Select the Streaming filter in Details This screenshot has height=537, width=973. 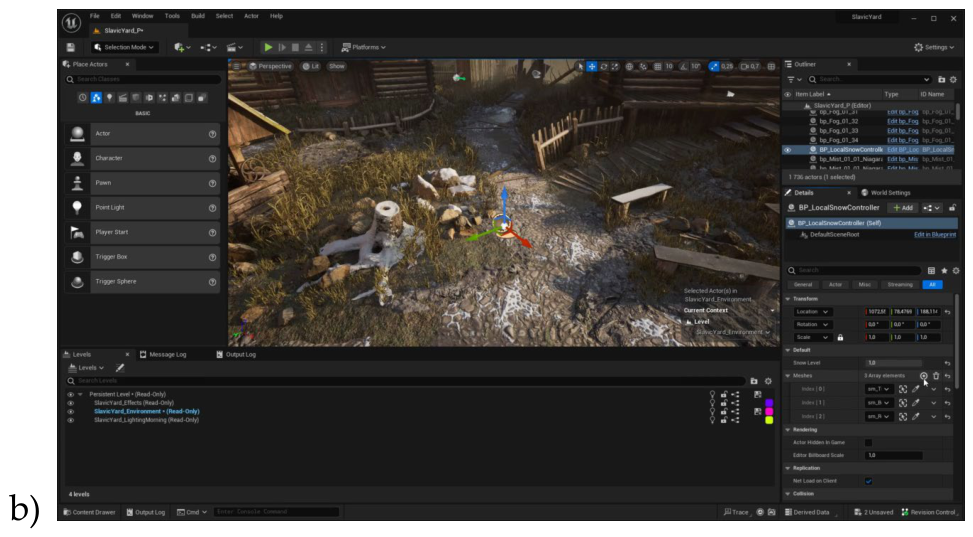point(900,285)
